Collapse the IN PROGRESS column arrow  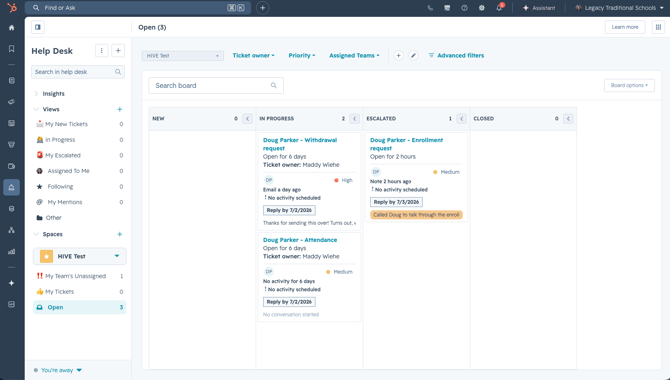click(354, 119)
